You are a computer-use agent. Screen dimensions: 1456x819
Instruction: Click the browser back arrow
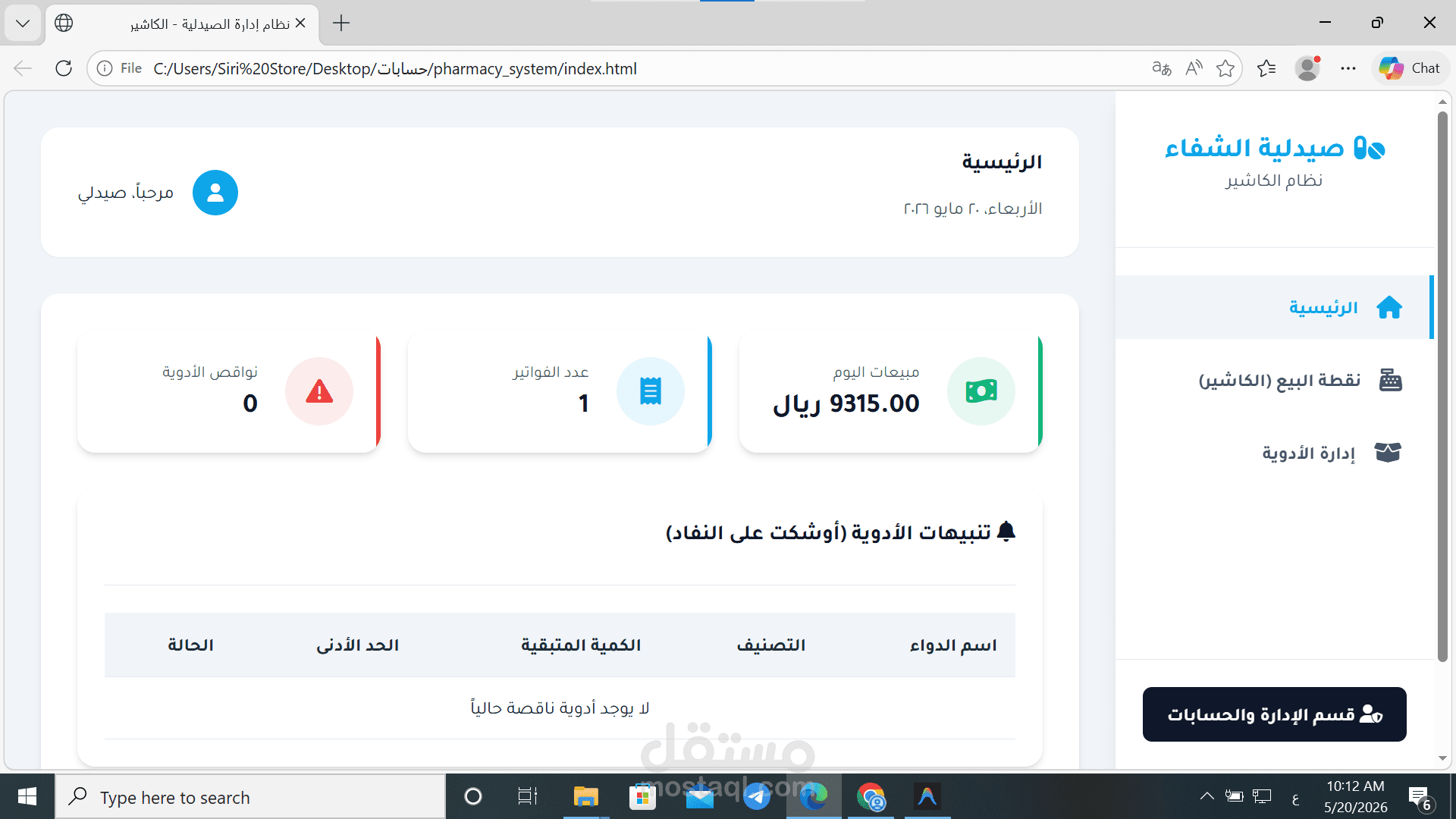[23, 68]
